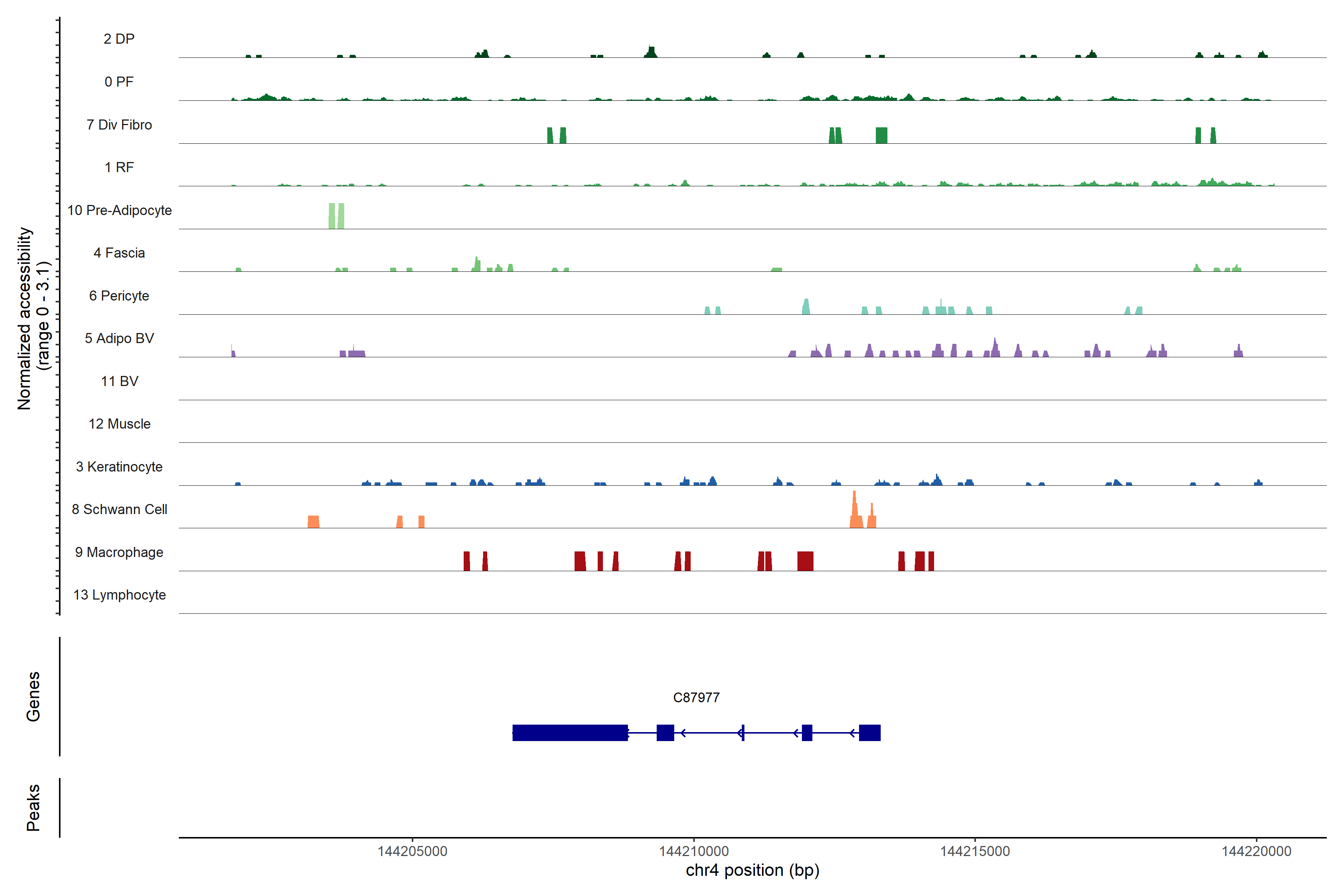Click the C87977 gene label

696,697
